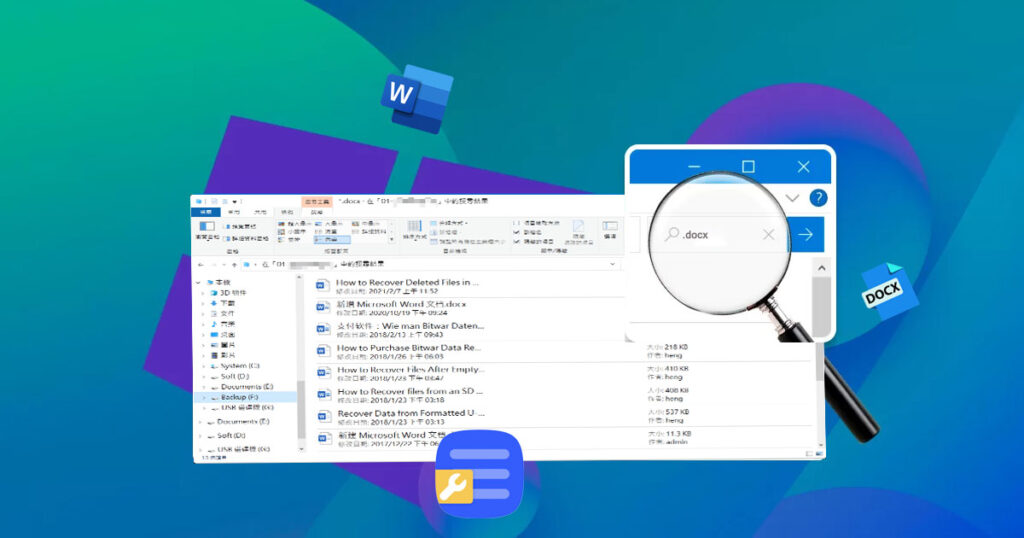The height and width of the screenshot is (538, 1024).
Task: Choose Tiles layout in ribbon
Action: [x=289, y=240]
